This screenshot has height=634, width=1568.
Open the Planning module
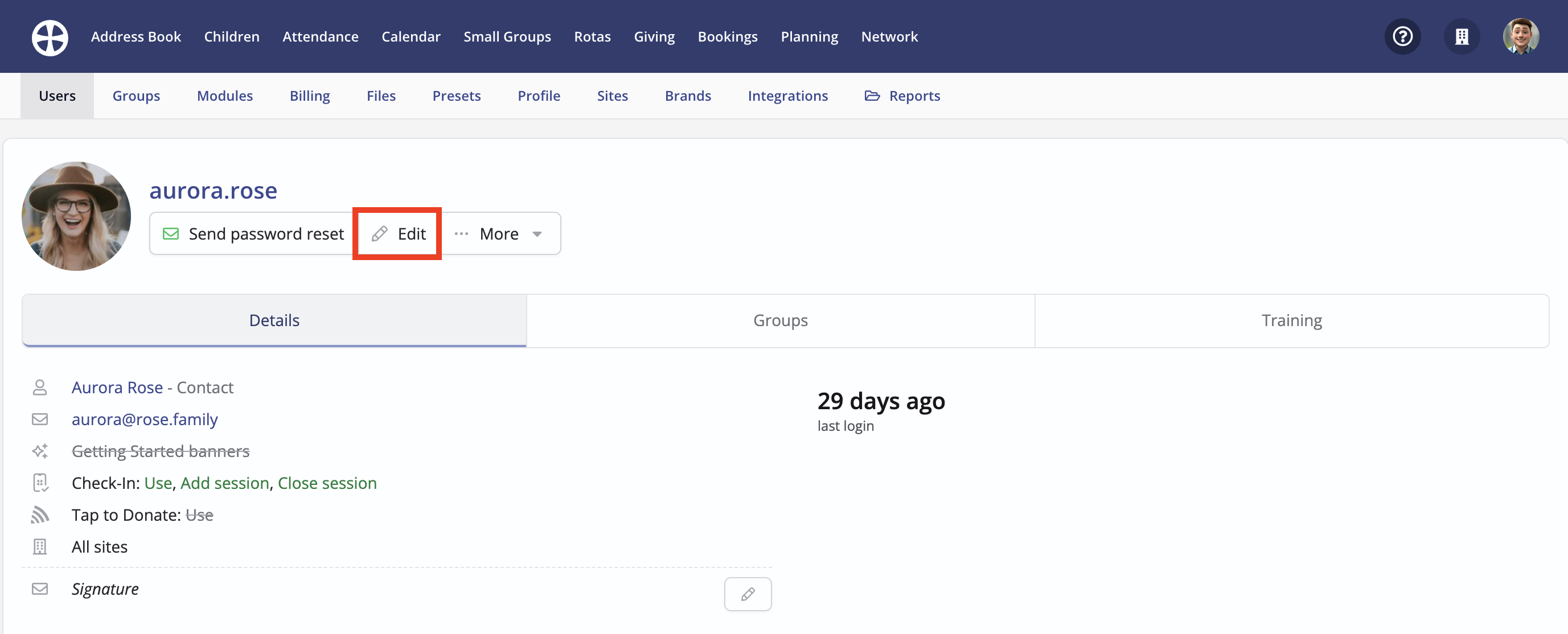point(809,36)
